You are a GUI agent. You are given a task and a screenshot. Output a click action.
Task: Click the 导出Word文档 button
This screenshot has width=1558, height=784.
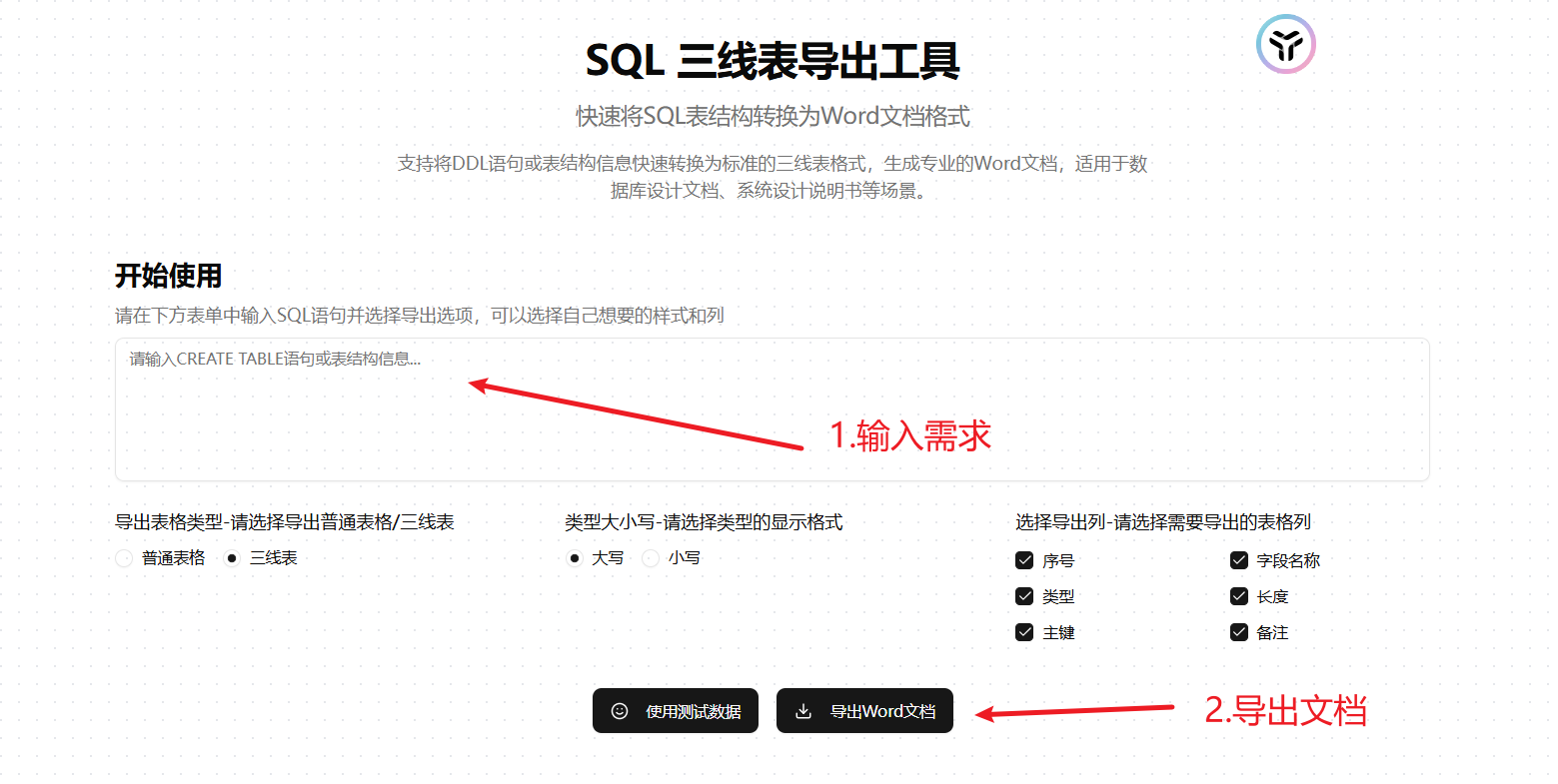tap(864, 711)
